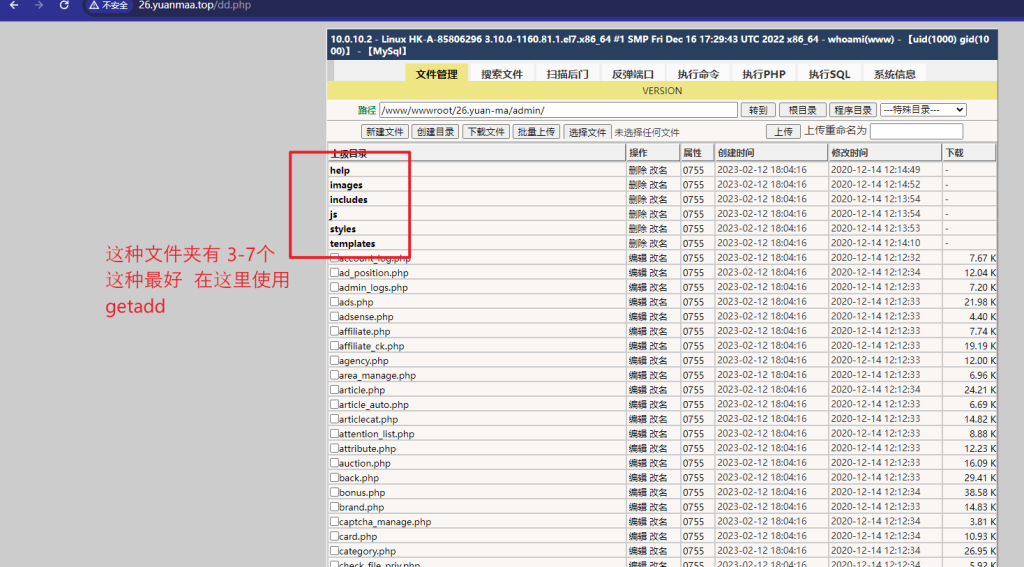Go to the 执行SQL tab
The width and height of the screenshot is (1024, 567).
click(829, 74)
